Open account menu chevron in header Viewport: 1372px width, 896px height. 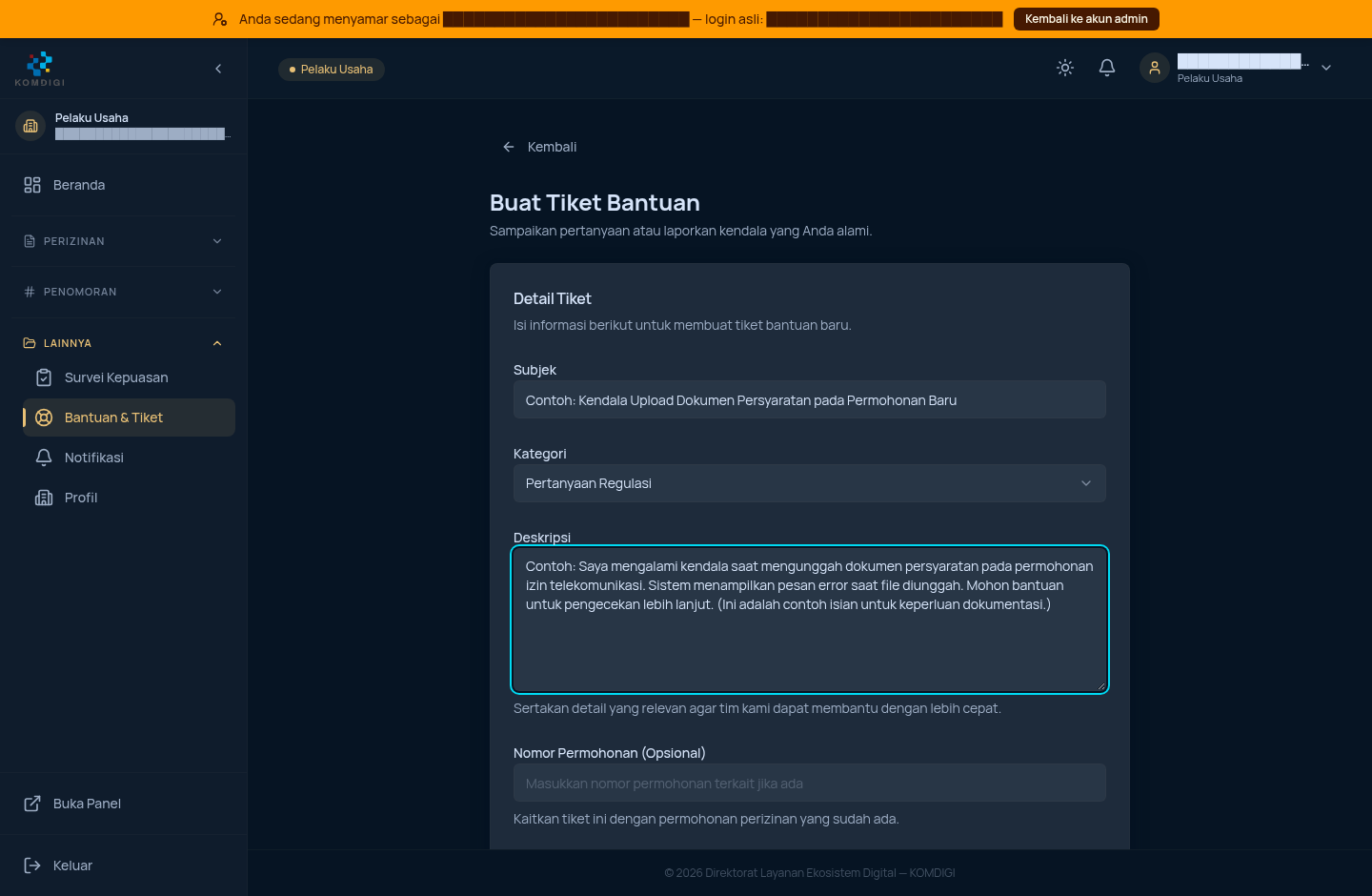[x=1326, y=68]
